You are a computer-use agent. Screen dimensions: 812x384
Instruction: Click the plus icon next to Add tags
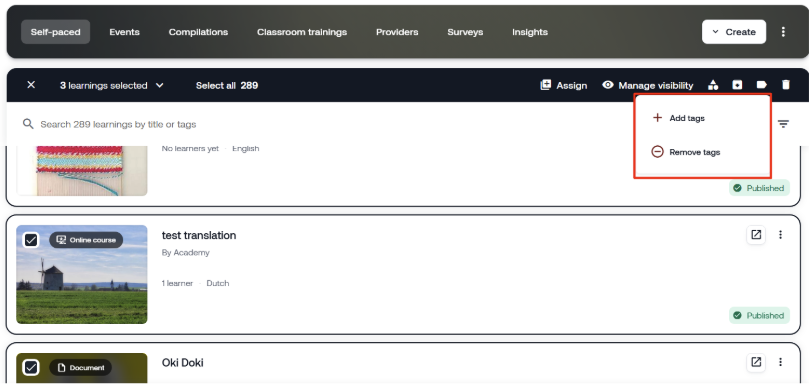point(657,118)
